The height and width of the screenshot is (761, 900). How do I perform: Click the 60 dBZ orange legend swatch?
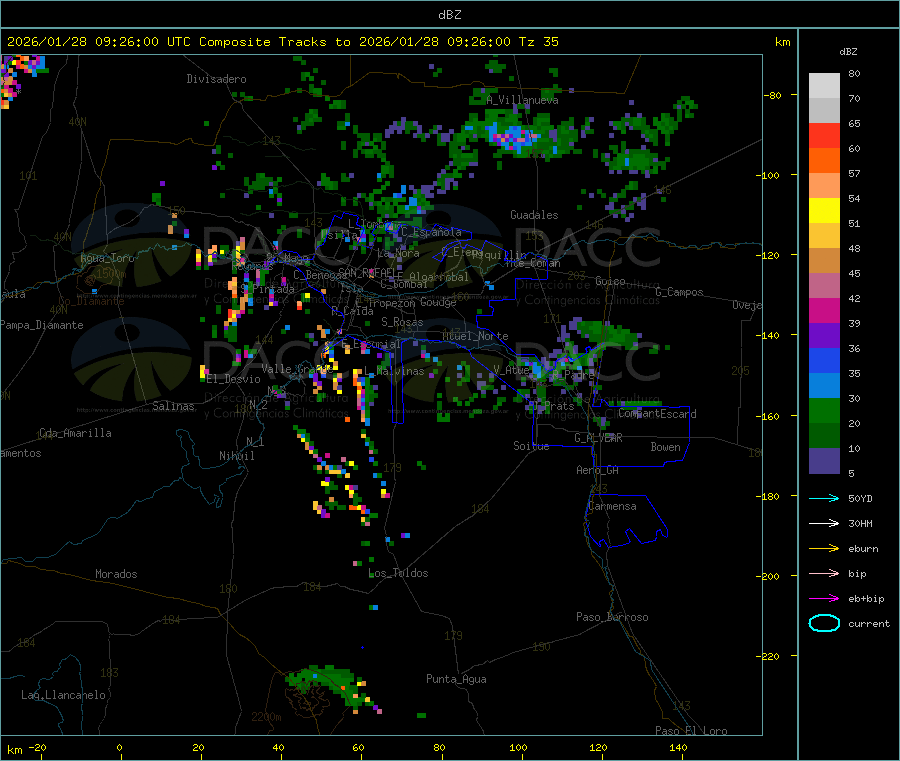(x=824, y=160)
